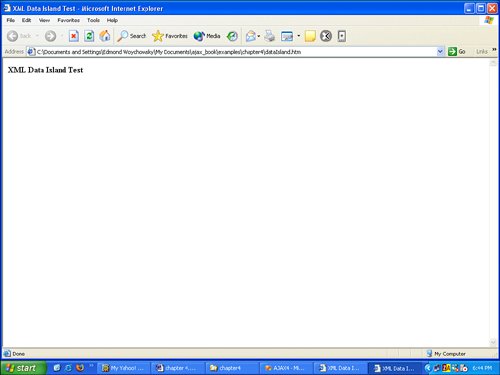
Task: Click the Go button
Action: 457,51
